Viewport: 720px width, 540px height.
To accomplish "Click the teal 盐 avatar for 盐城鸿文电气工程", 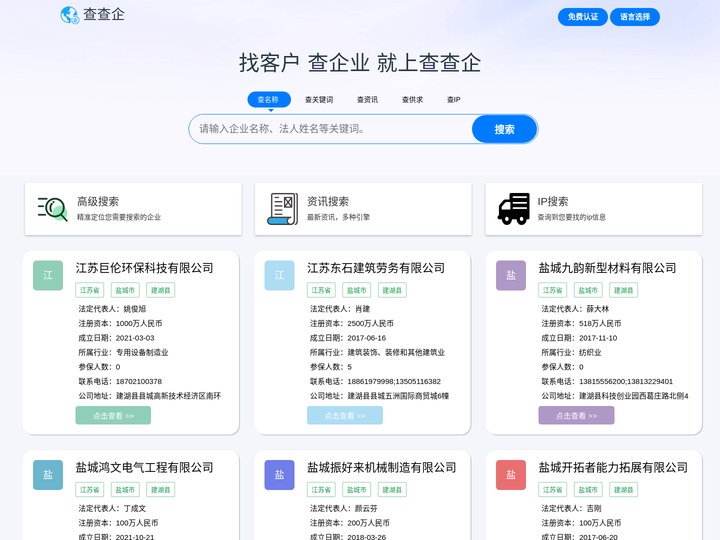I will pos(48,475).
